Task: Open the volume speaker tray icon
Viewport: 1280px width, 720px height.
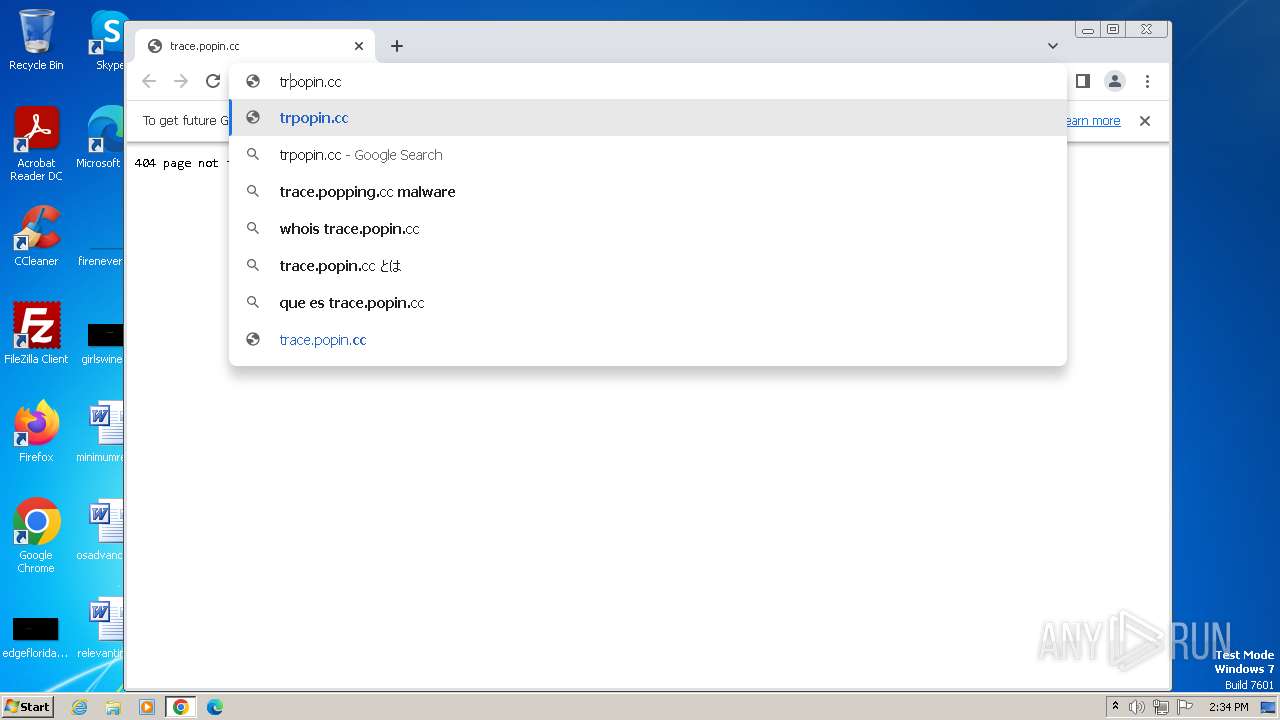Action: pyautogui.click(x=1137, y=707)
